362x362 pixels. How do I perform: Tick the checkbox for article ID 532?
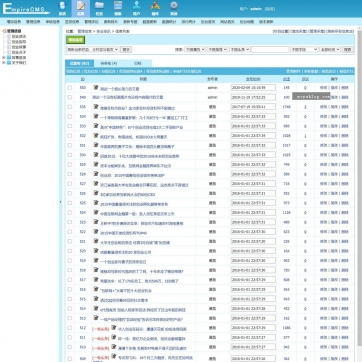[x=70, y=136]
